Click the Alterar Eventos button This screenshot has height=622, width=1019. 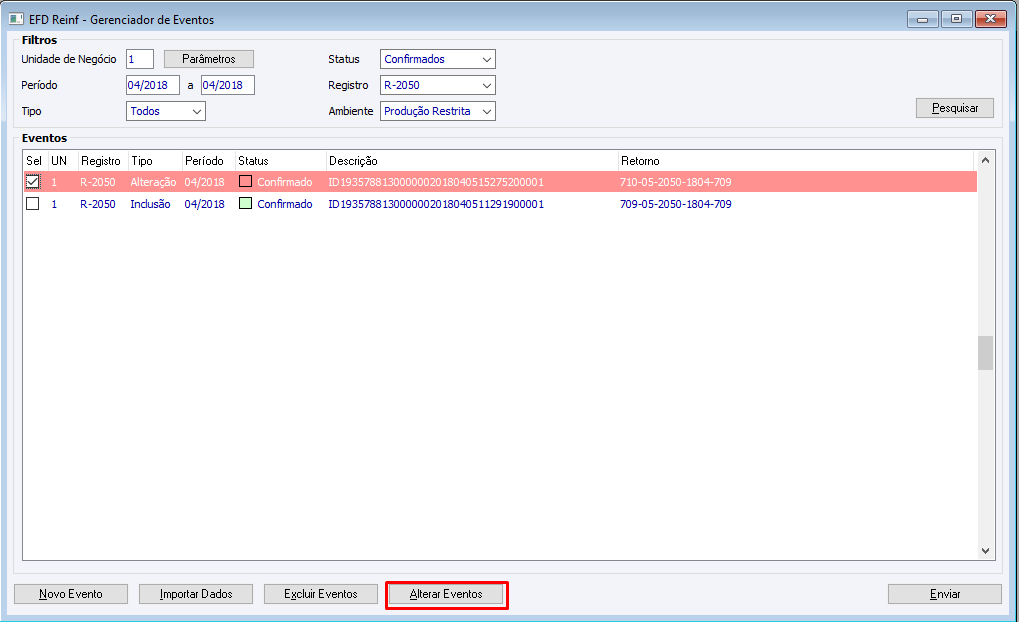pos(446,594)
